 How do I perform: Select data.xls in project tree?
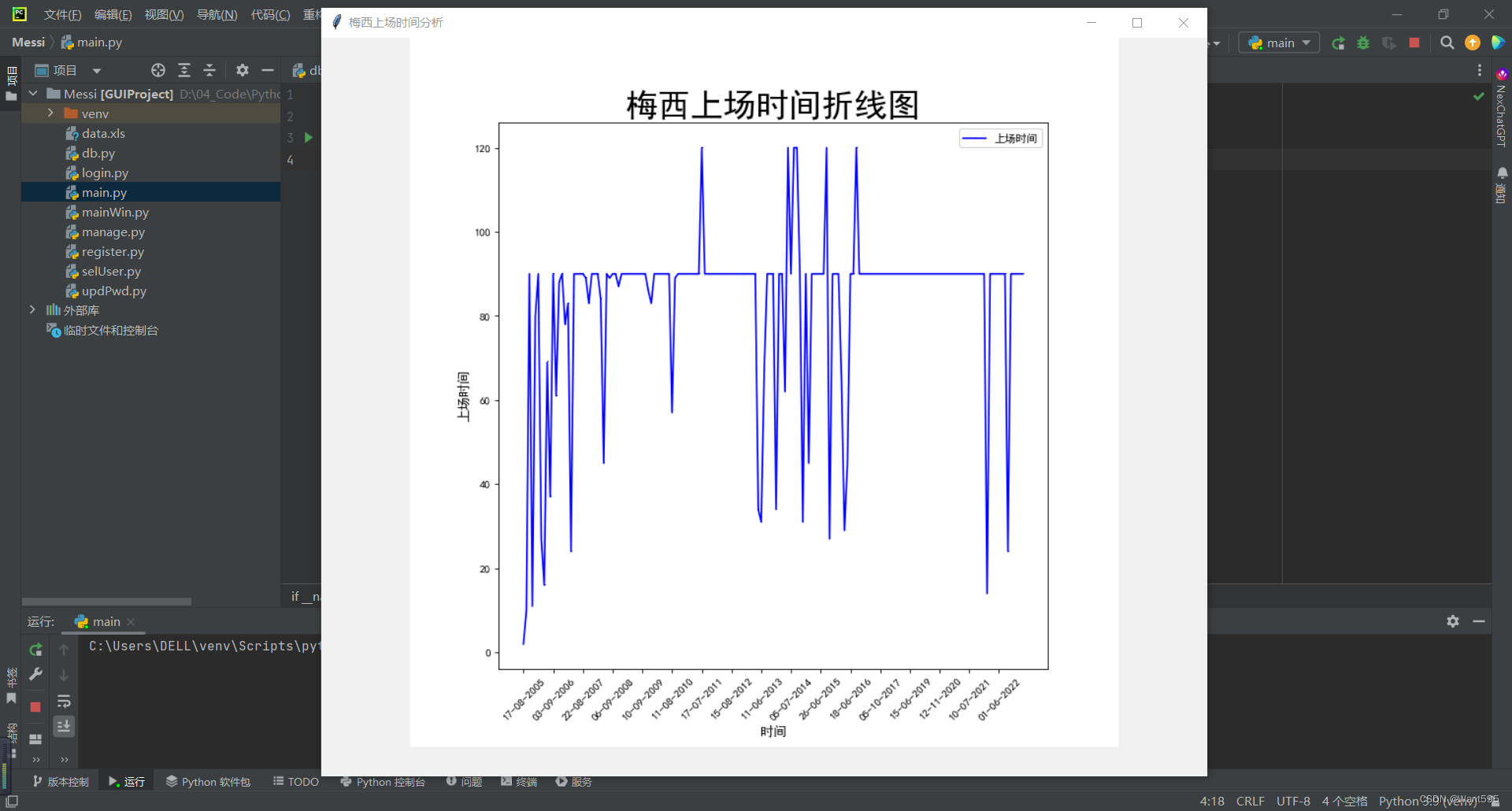103,133
